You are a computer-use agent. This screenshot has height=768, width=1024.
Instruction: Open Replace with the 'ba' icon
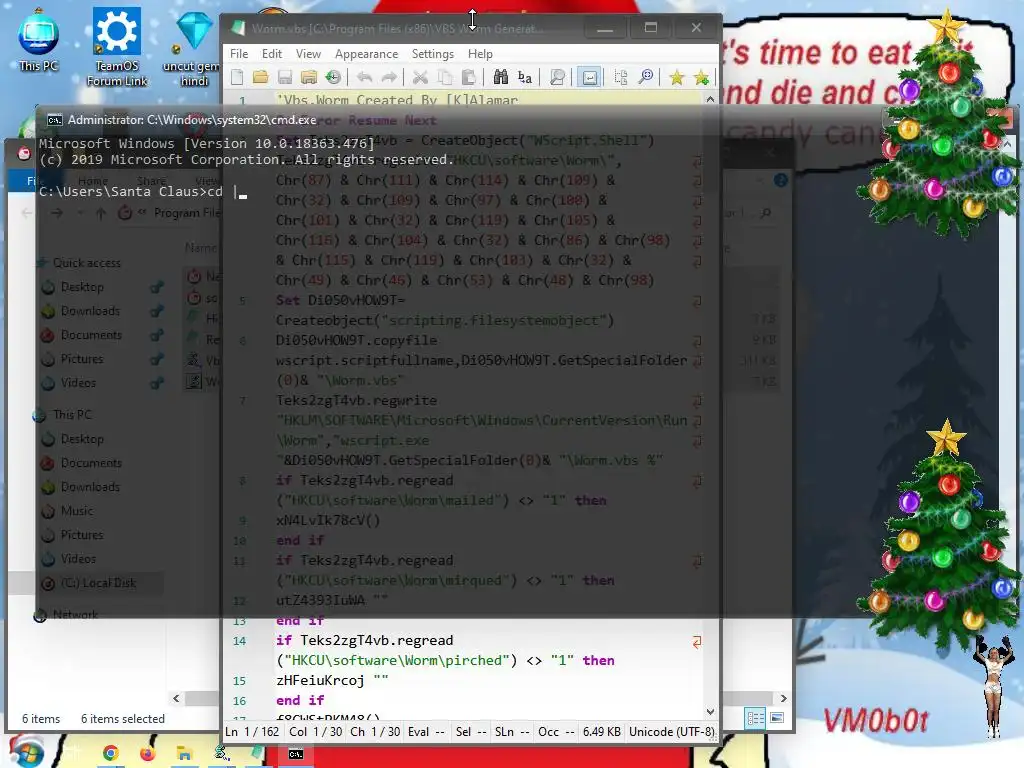coord(524,78)
